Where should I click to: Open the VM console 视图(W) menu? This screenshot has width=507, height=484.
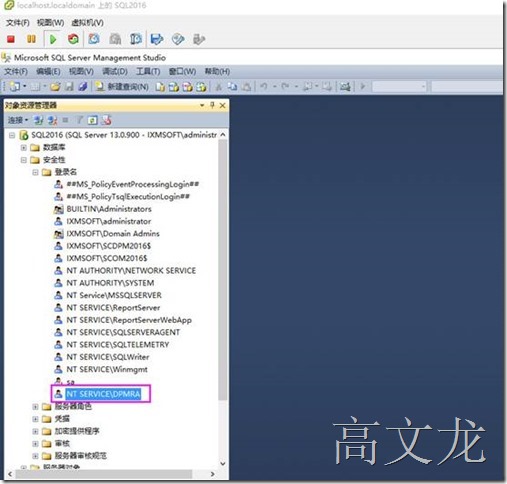50,23
